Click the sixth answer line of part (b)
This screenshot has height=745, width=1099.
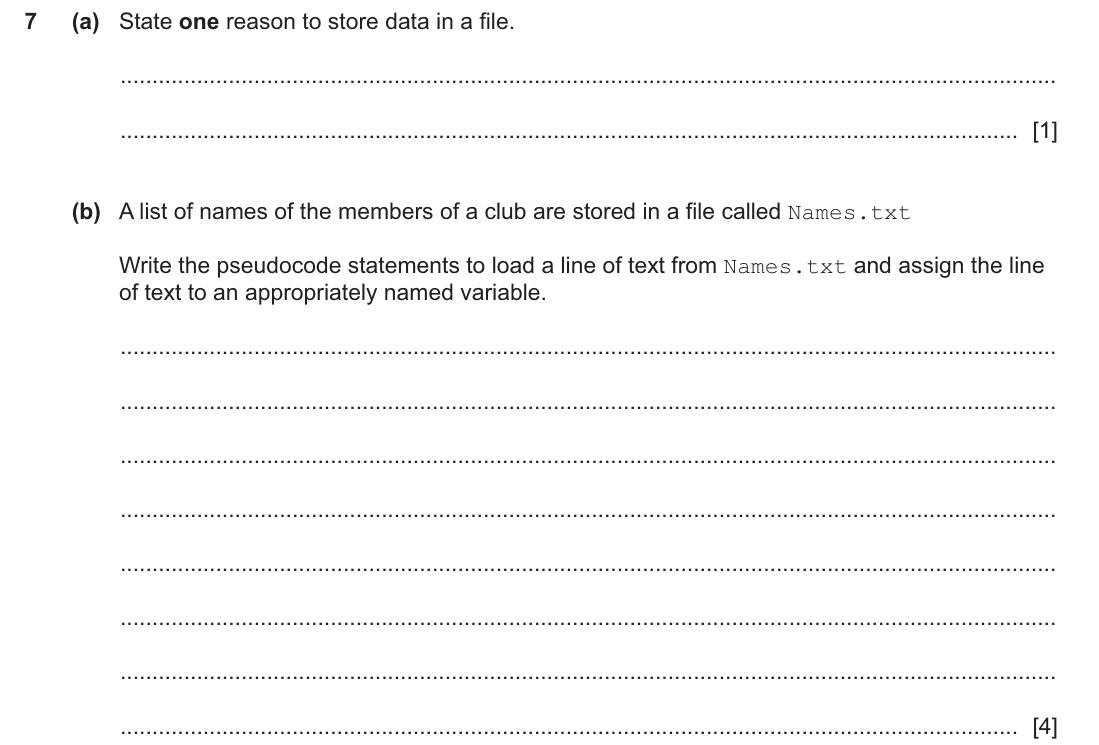[x=587, y=623]
